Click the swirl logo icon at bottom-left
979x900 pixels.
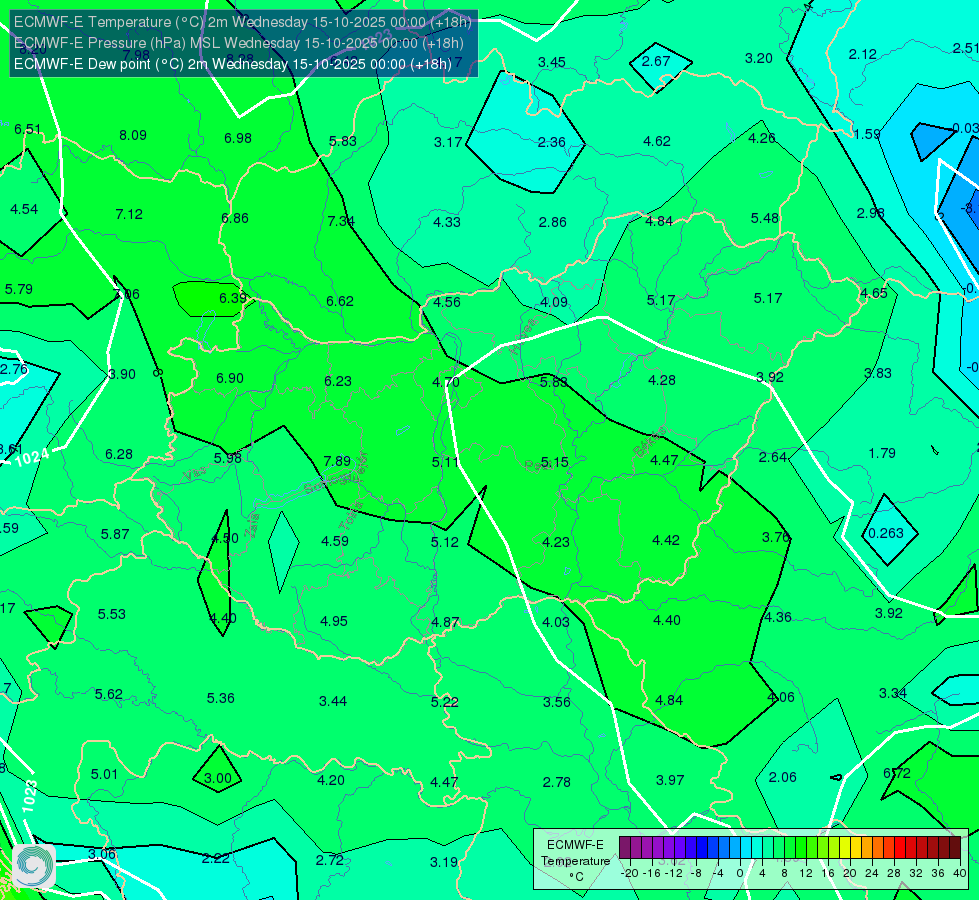(x=34, y=866)
